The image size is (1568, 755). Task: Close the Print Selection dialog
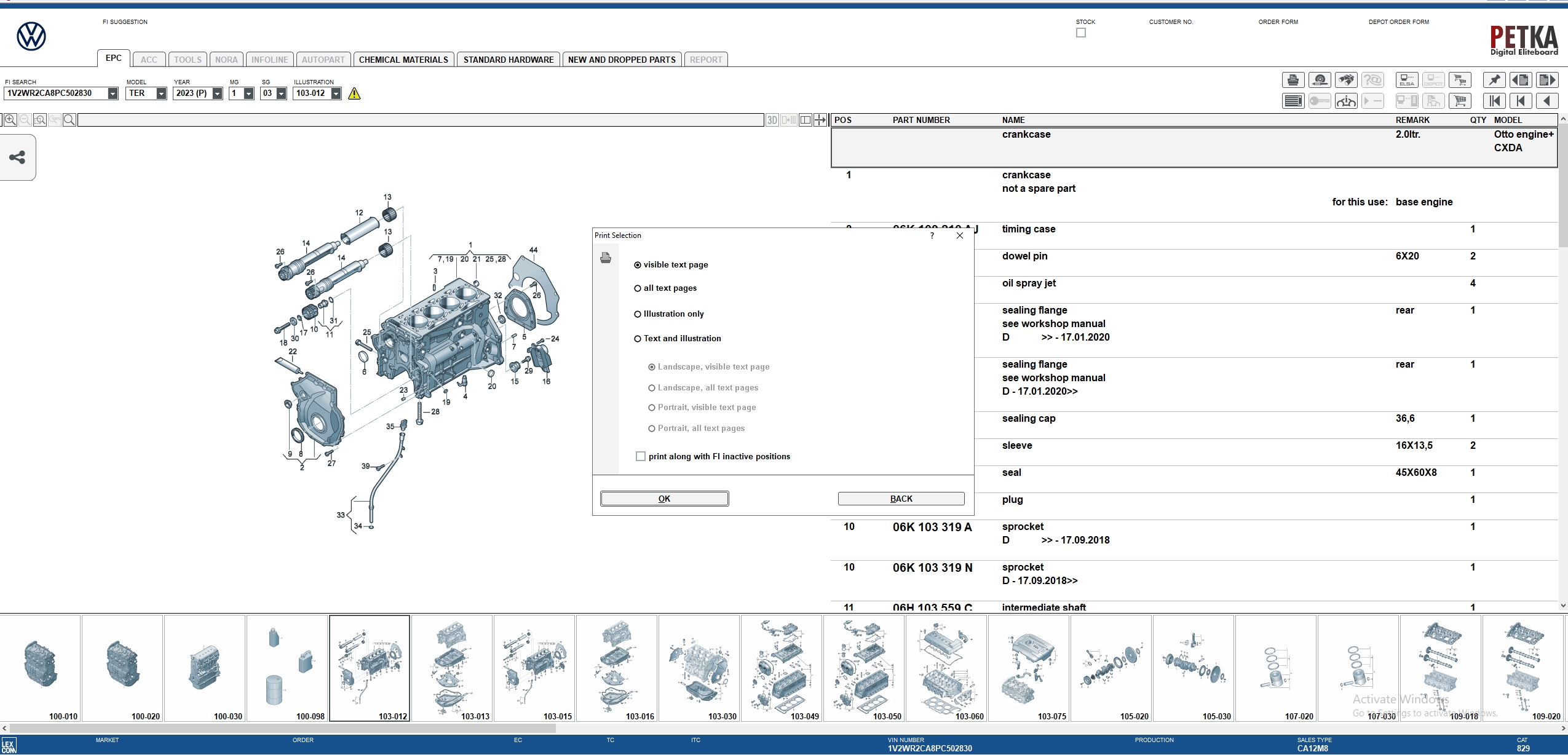coord(960,235)
